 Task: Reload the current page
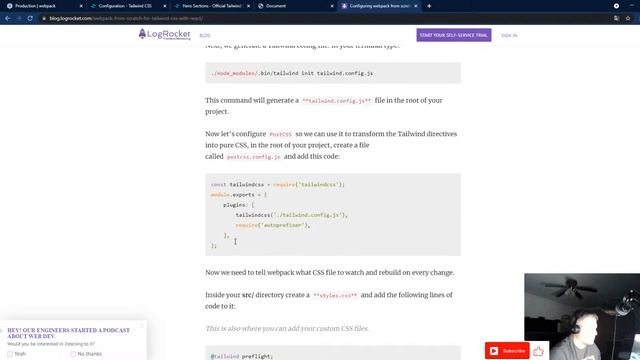(x=30, y=18)
